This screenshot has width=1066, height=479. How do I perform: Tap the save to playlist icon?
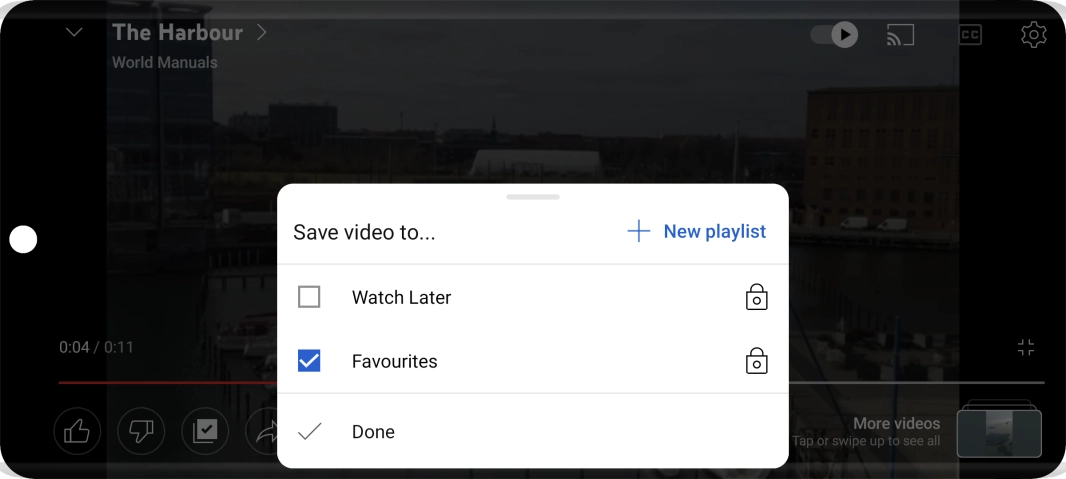click(x=205, y=431)
